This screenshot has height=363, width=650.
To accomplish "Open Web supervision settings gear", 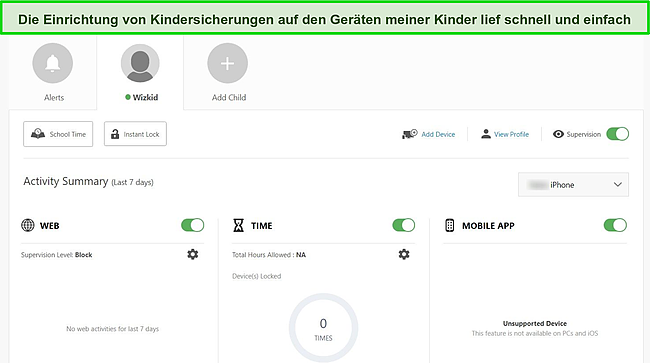I will click(193, 254).
